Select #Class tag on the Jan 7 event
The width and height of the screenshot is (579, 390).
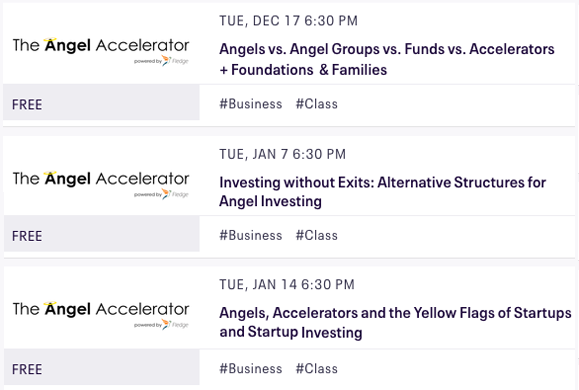coord(316,236)
